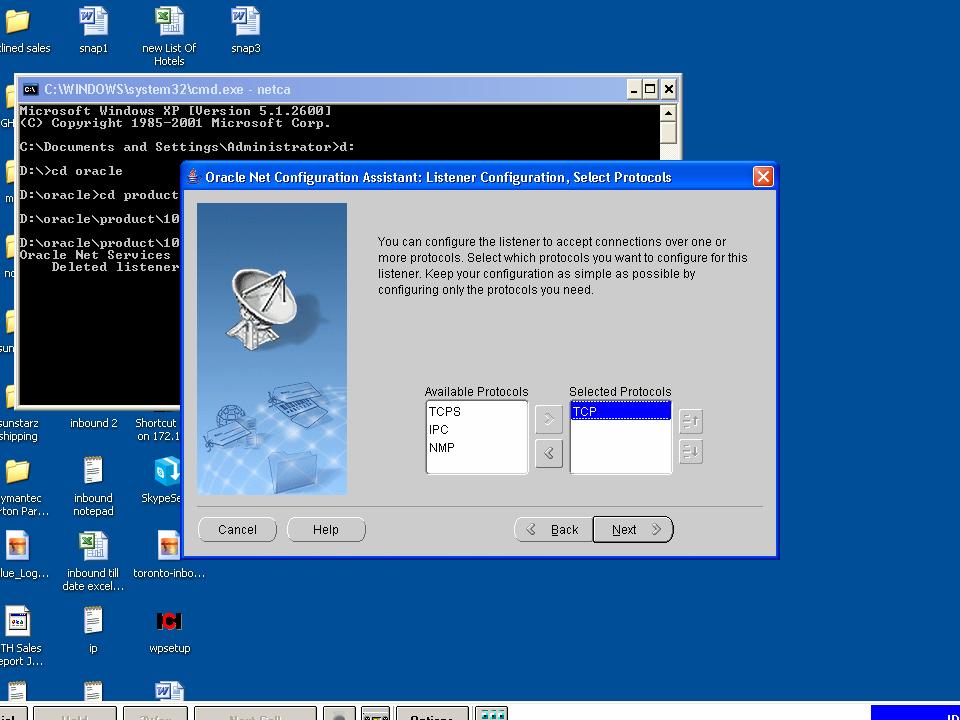Click the left arrow to remove TCP
Viewport: 960px width, 720px height.
549,453
